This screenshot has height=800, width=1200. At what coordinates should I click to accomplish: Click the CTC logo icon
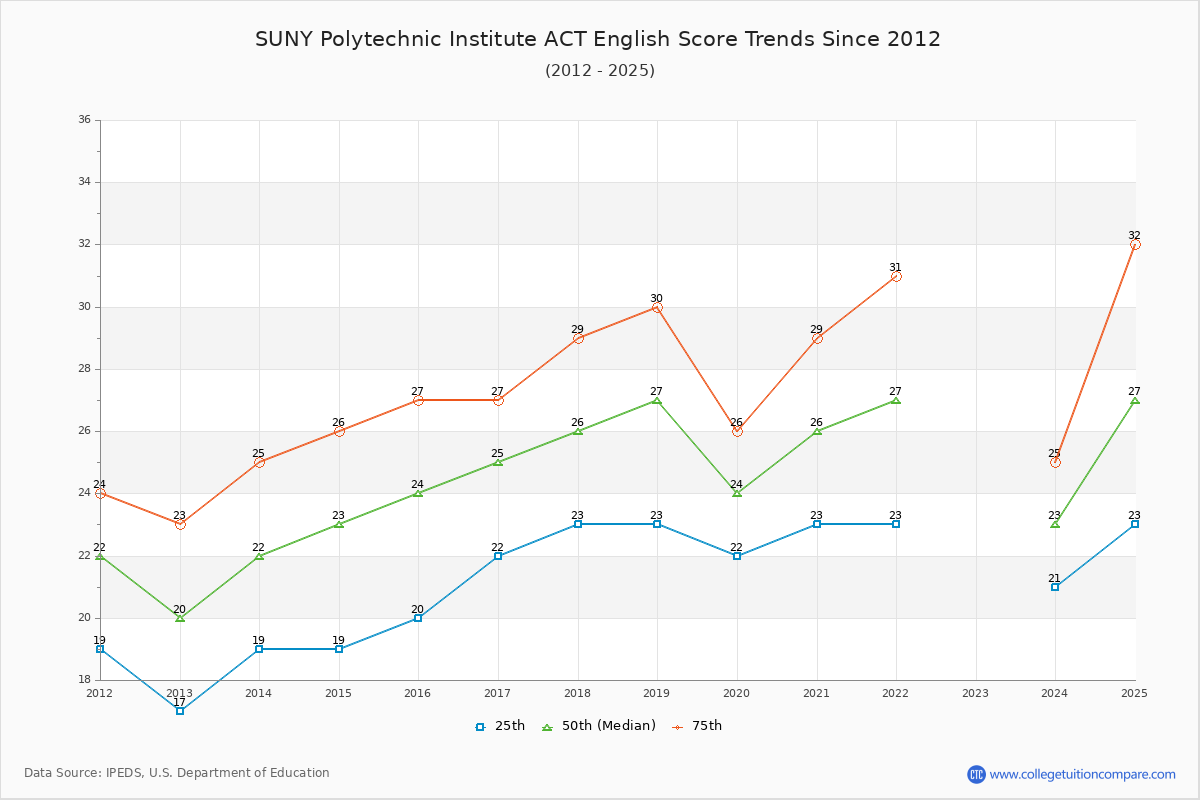click(x=976, y=774)
